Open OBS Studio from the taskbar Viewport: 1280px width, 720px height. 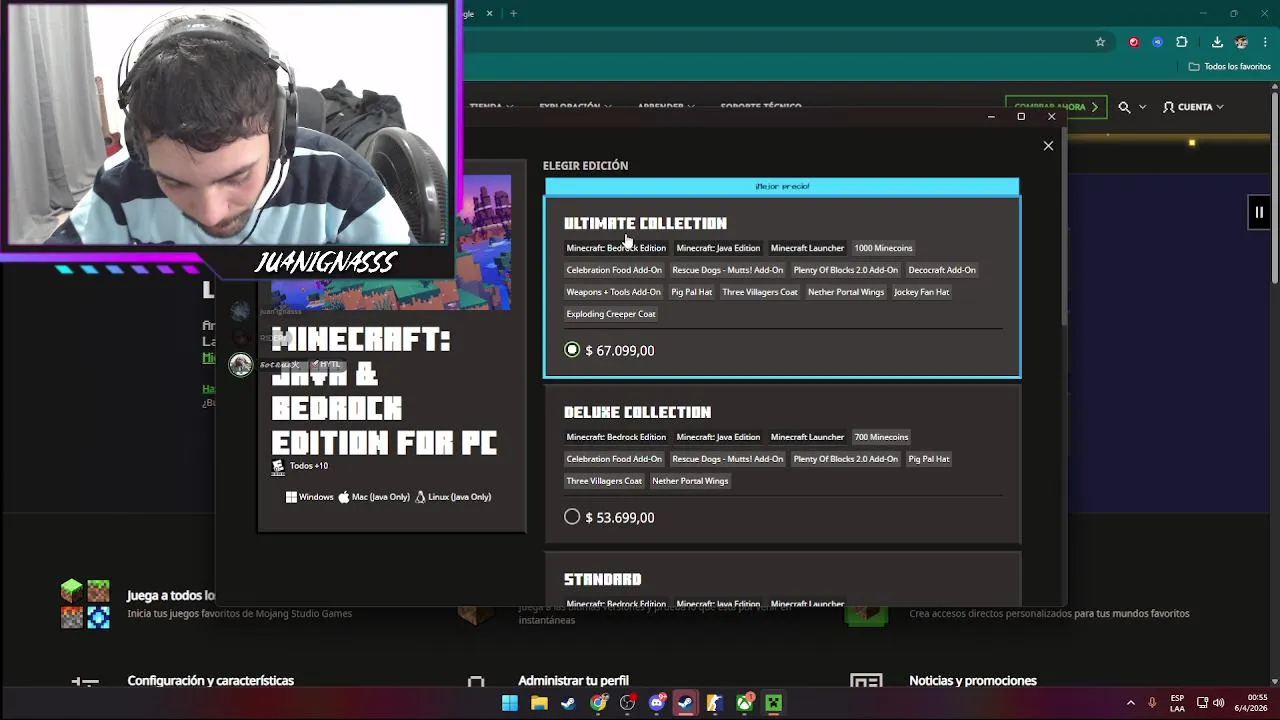point(627,703)
